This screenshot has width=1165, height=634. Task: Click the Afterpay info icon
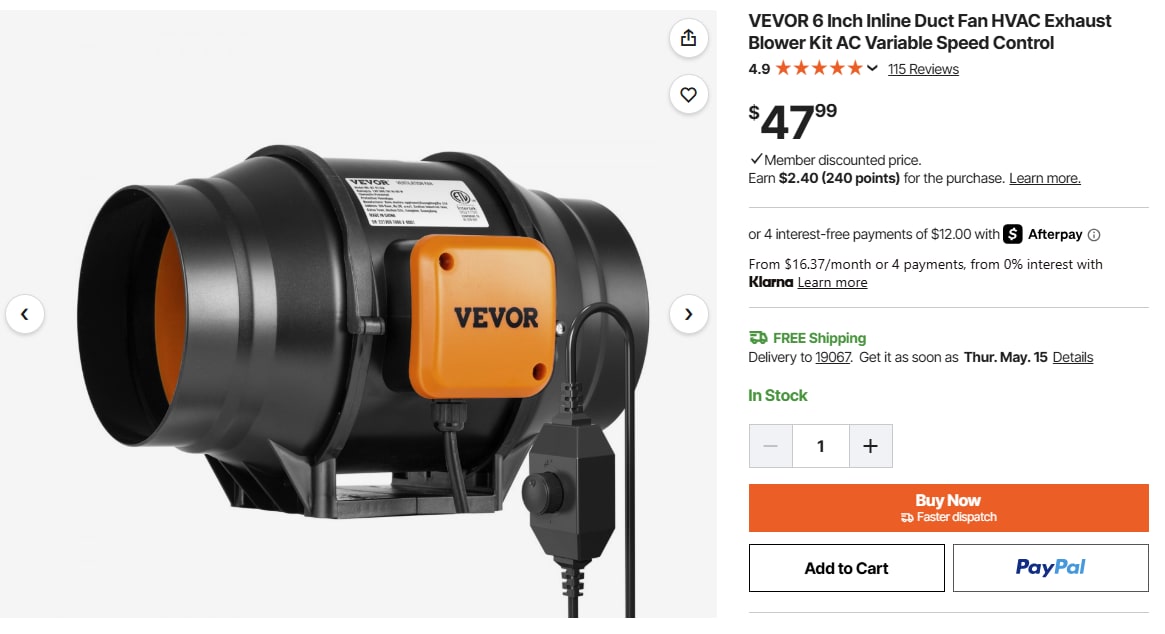click(1094, 235)
